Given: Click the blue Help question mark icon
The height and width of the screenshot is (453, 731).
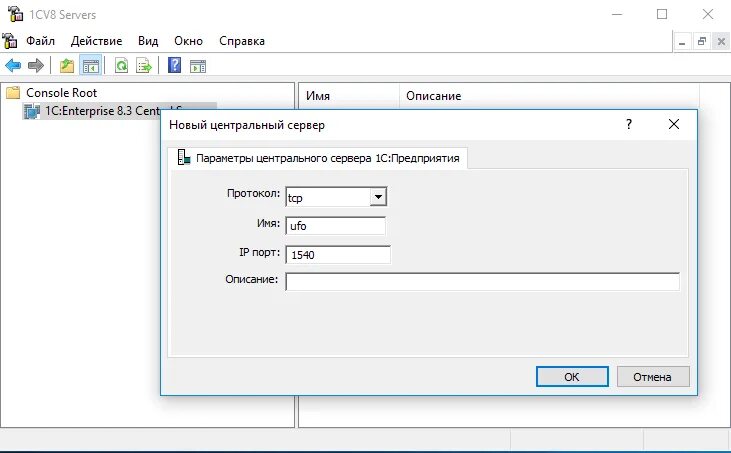Looking at the screenshot, I should click(174, 65).
